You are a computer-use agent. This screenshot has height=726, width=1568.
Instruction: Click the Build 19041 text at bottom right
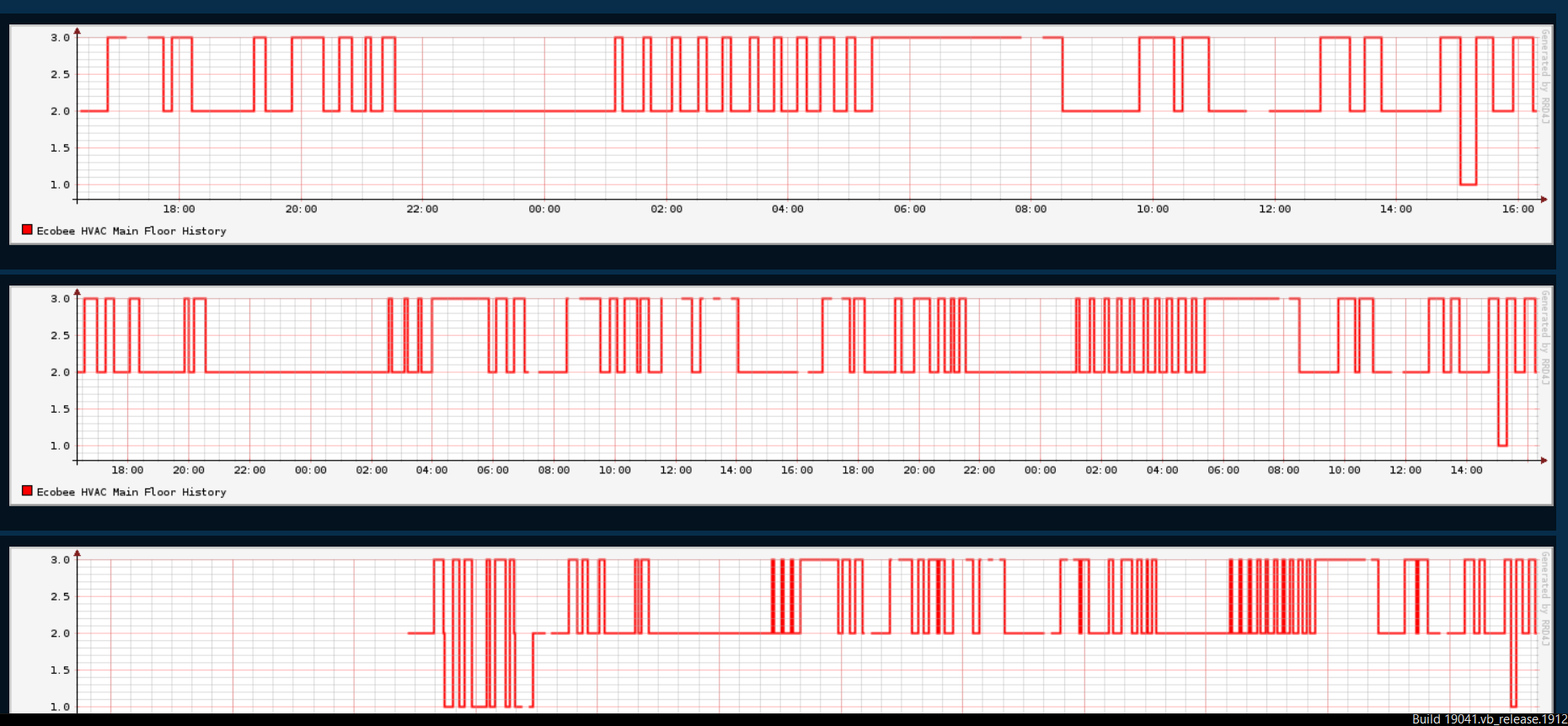[1489, 719]
